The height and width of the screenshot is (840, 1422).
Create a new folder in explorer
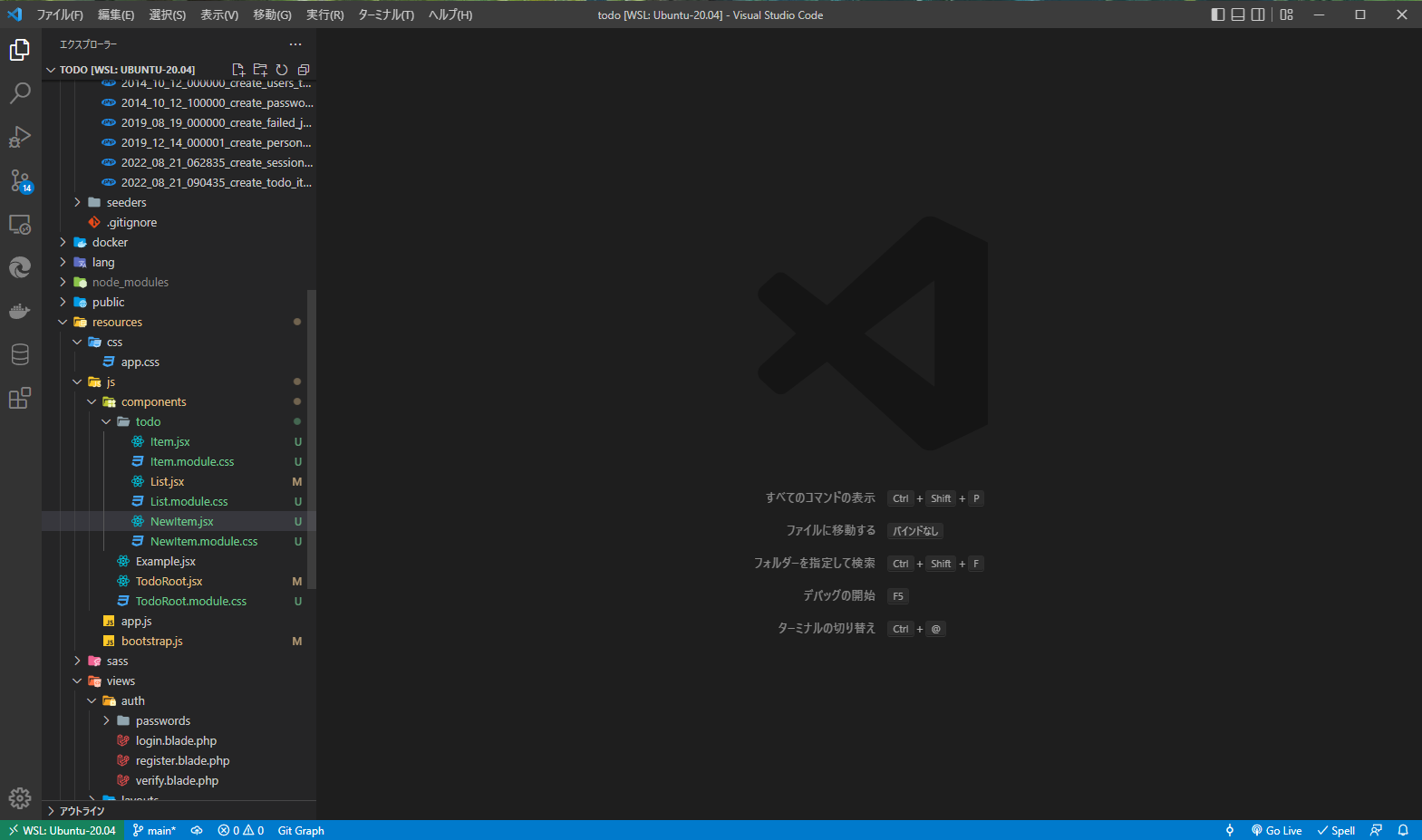(260, 70)
